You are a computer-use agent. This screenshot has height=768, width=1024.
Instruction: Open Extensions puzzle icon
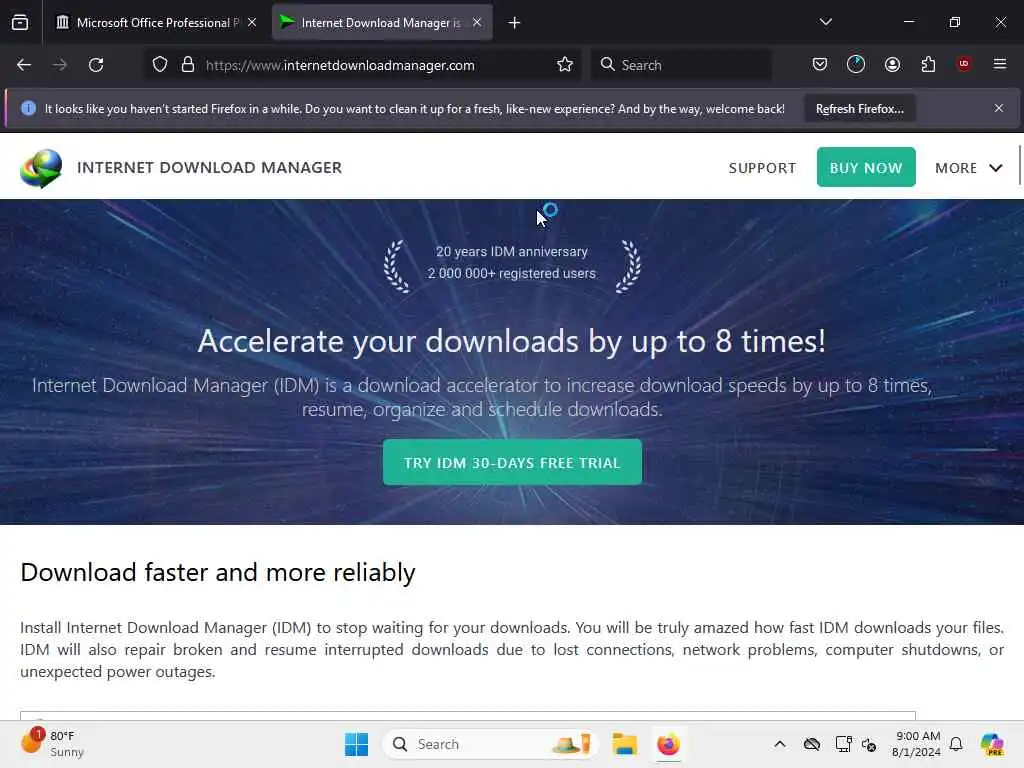[928, 64]
